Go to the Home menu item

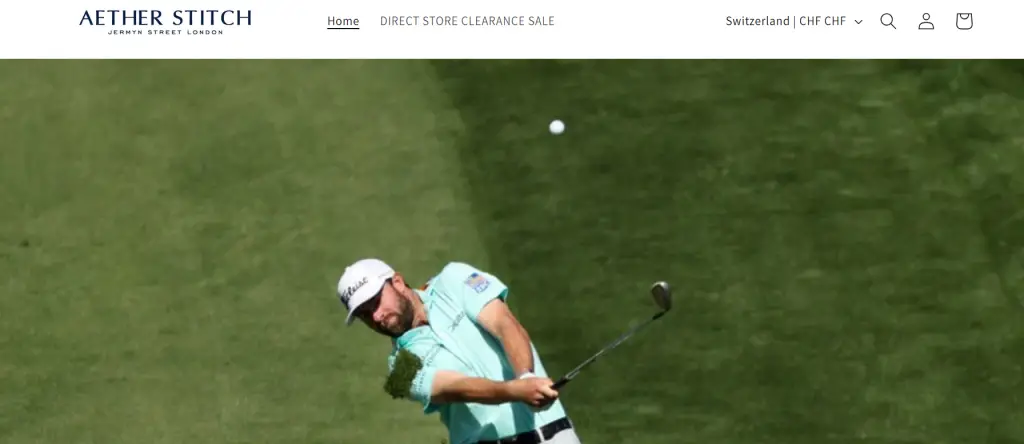coord(343,21)
